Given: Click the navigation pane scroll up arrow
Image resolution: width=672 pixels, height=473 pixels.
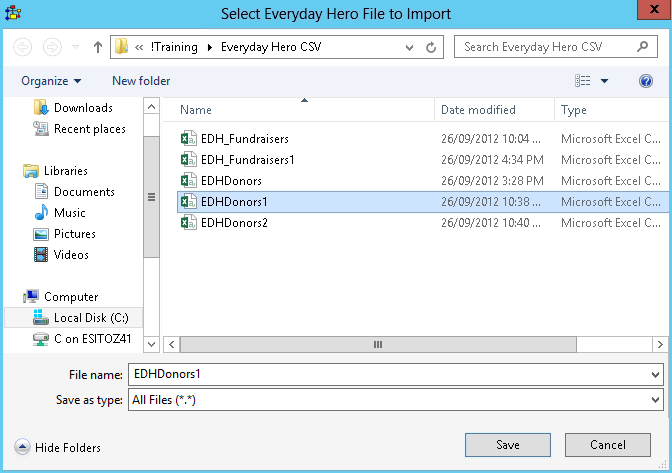Looking at the screenshot, I should tap(151, 106).
